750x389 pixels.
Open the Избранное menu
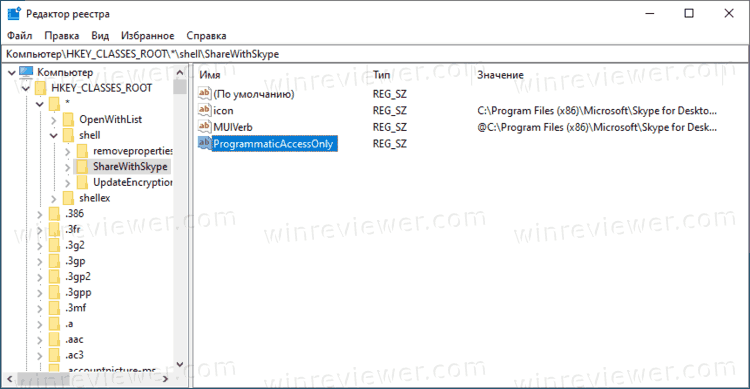click(x=147, y=36)
